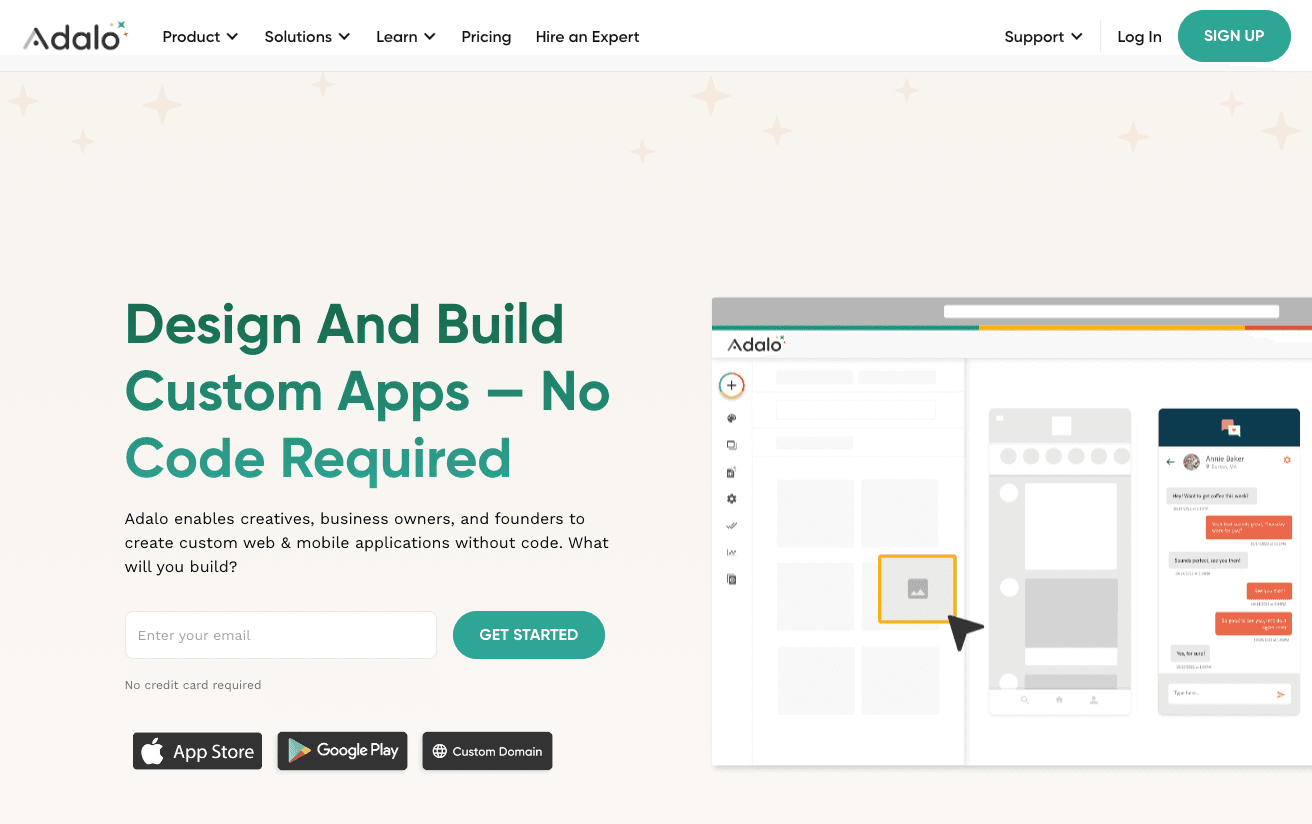Screen dimensions: 1312x824
Task: Select the analytics chart icon in mockup sidebar
Action: click(732, 552)
